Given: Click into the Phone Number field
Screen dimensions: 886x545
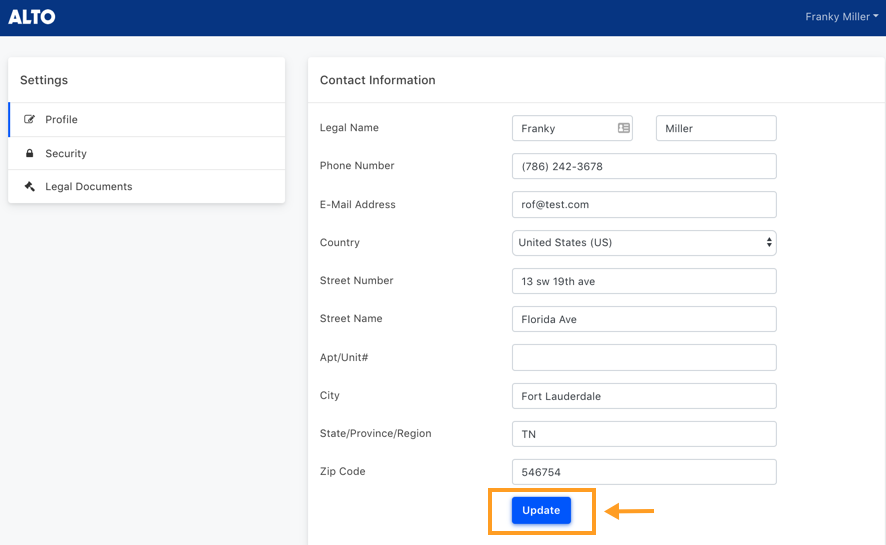Looking at the screenshot, I should 644,166.
